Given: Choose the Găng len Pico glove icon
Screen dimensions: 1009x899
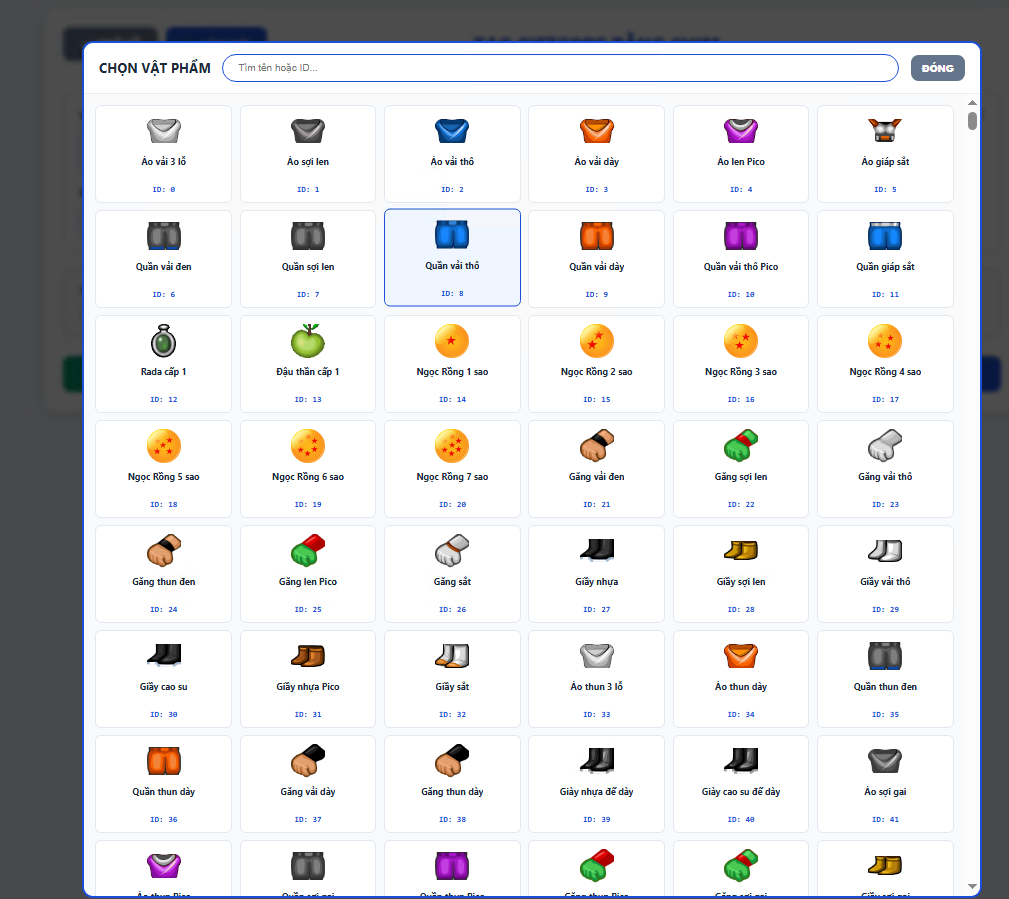Looking at the screenshot, I should (308, 550).
